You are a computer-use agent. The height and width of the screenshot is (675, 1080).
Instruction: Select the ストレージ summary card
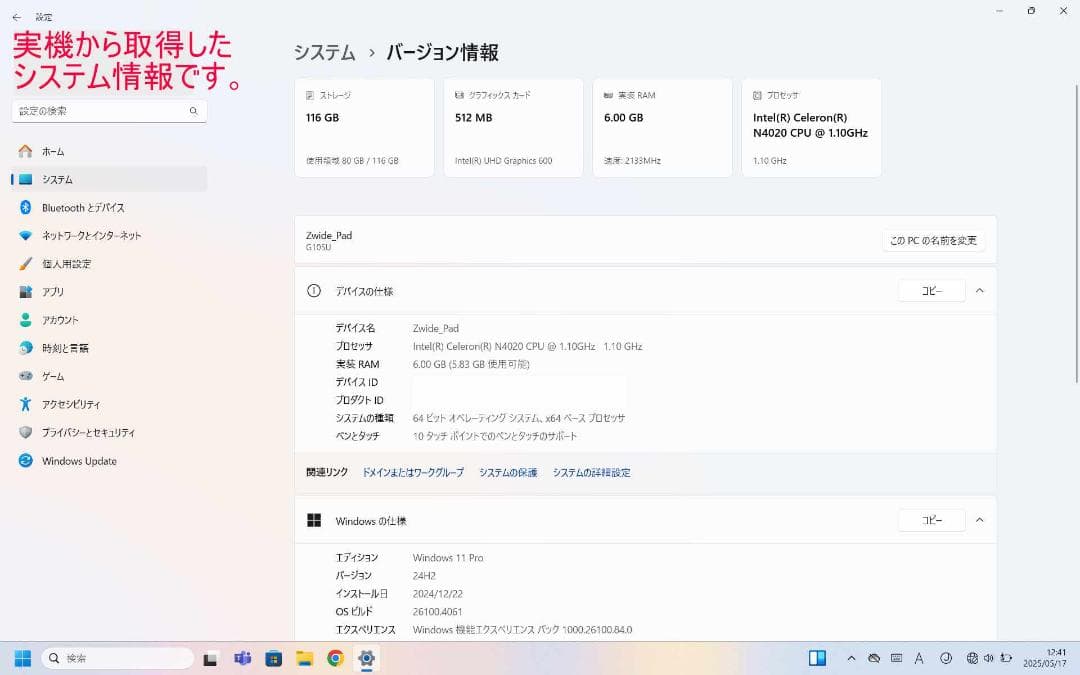click(363, 127)
